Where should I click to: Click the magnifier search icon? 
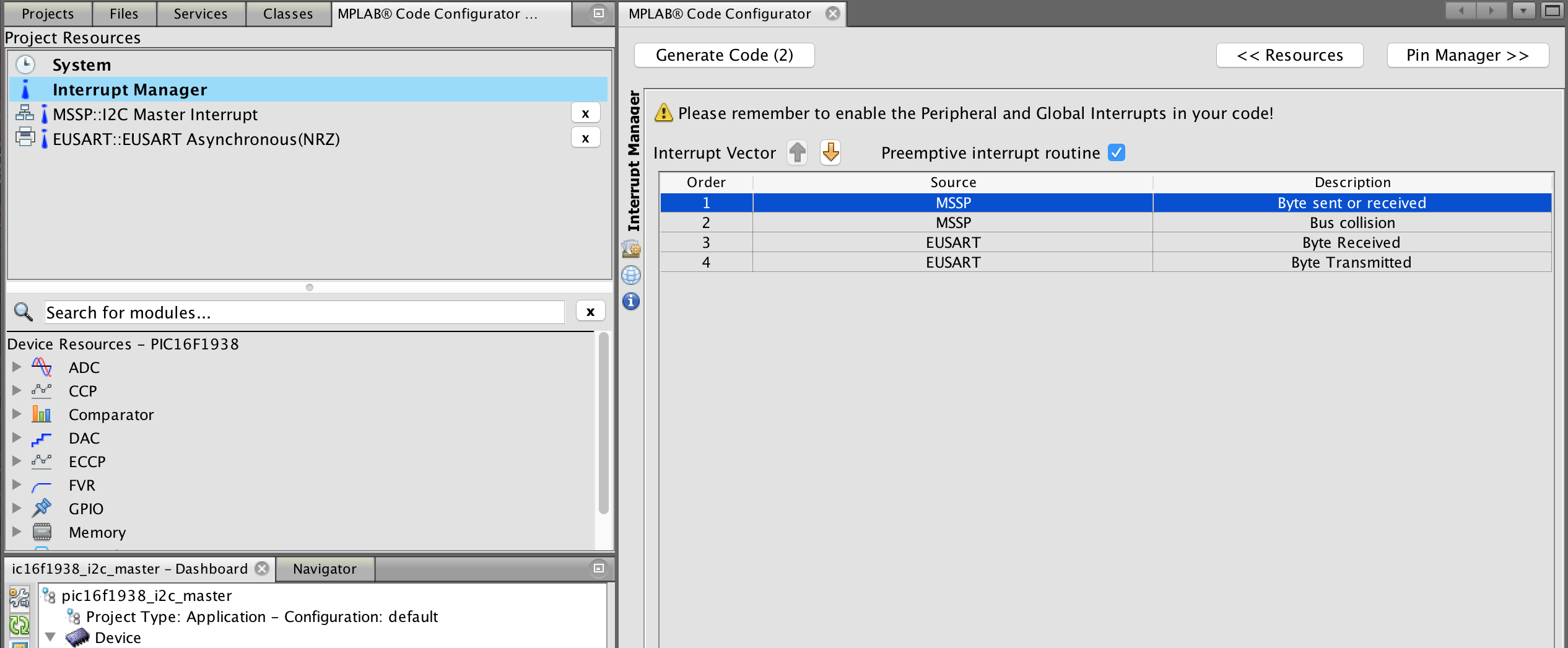click(x=24, y=312)
